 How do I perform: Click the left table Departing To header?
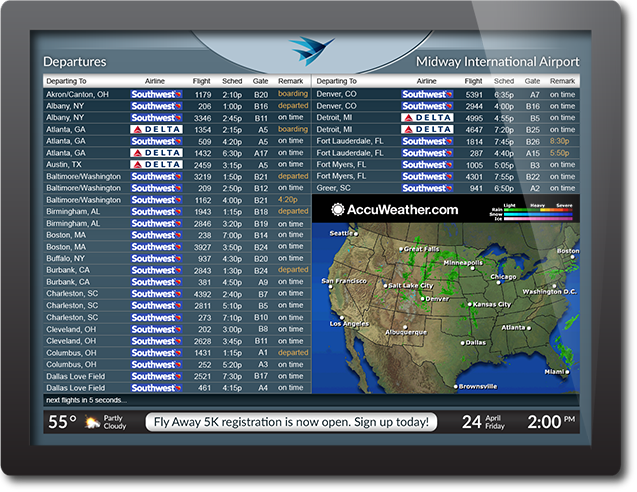[66, 81]
